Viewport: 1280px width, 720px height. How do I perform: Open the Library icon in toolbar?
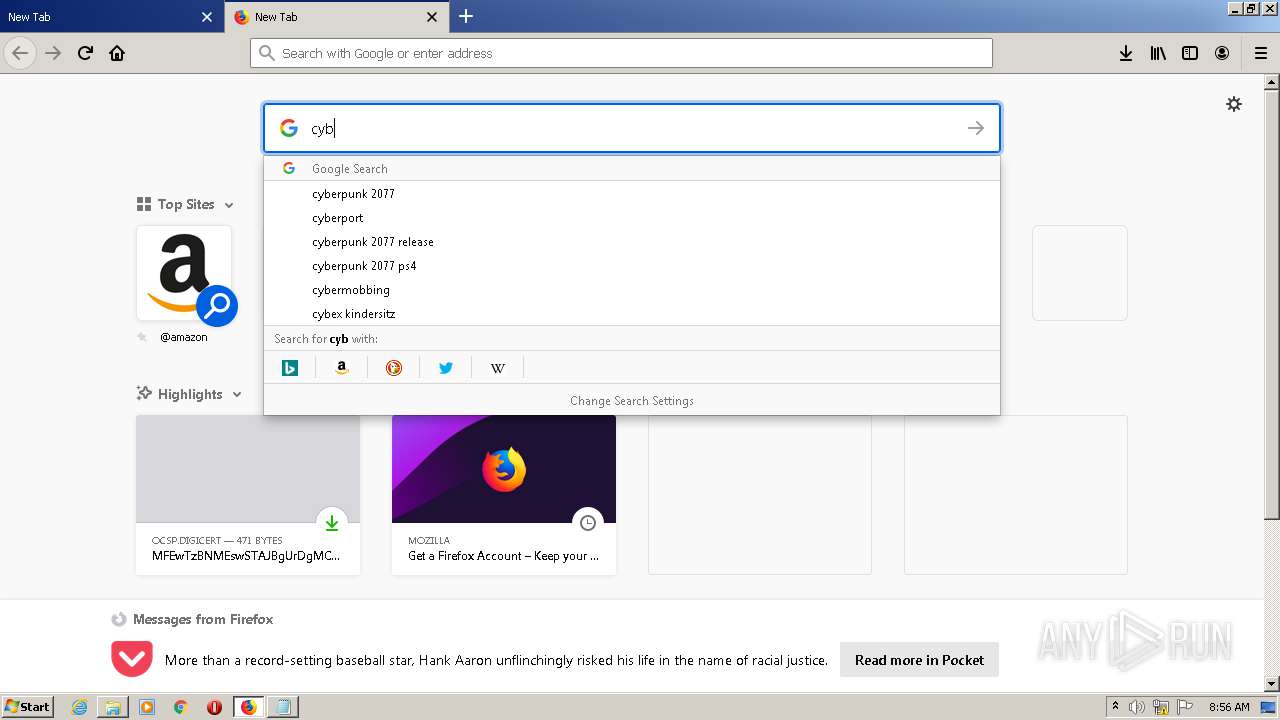(1158, 53)
